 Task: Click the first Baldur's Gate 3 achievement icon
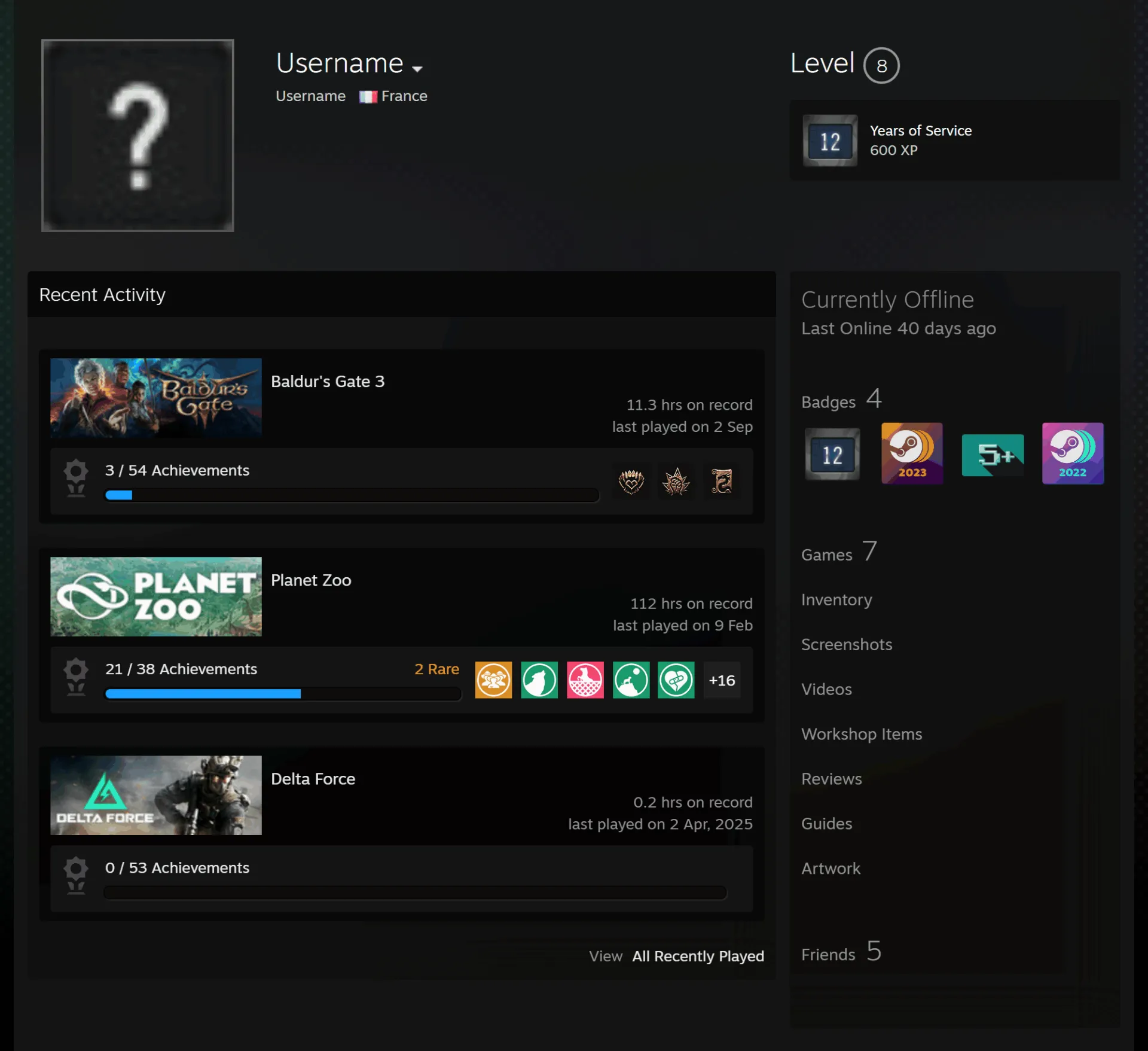pos(631,482)
